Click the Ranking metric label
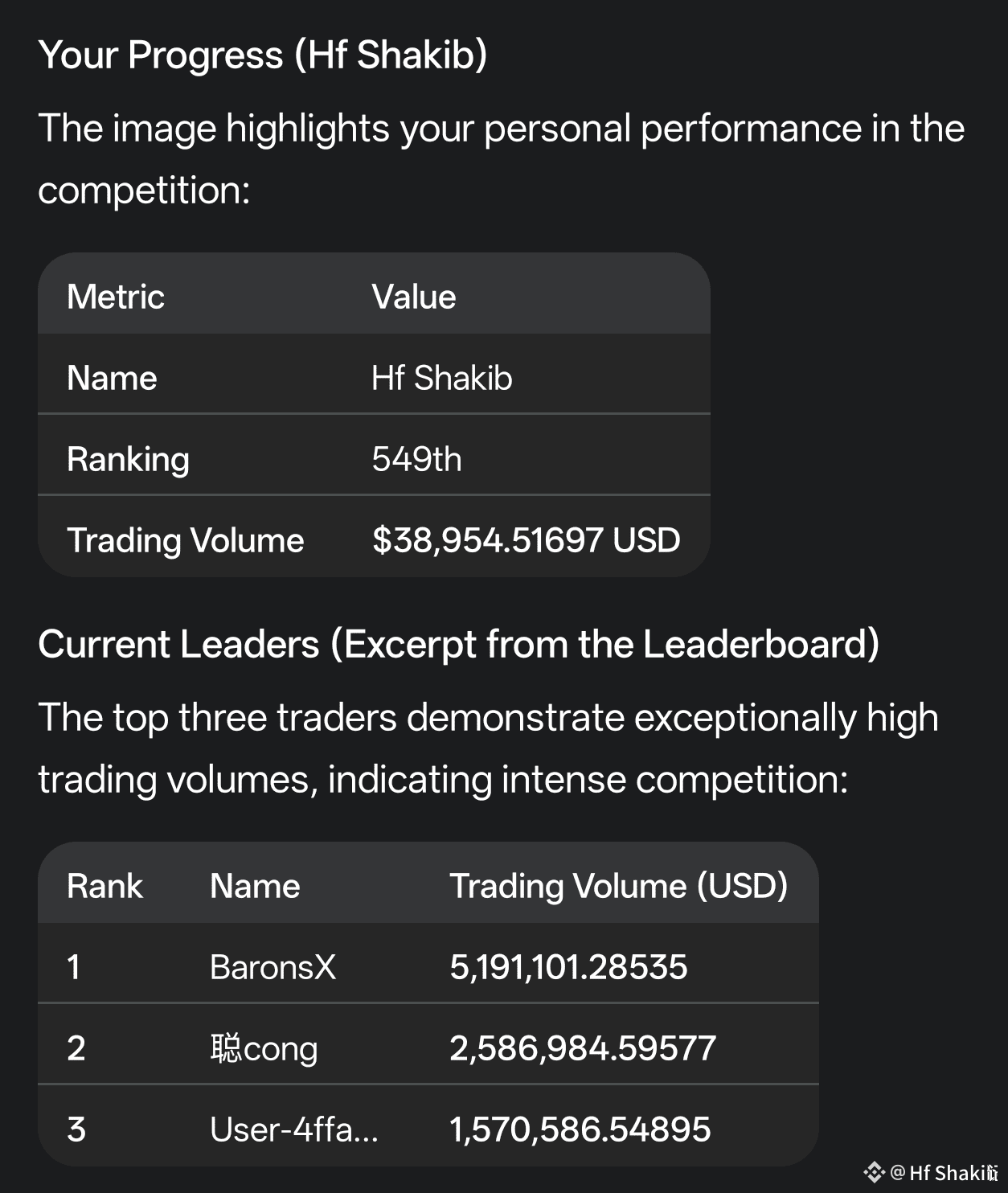This screenshot has width=1008, height=1193. pyautogui.click(x=128, y=460)
